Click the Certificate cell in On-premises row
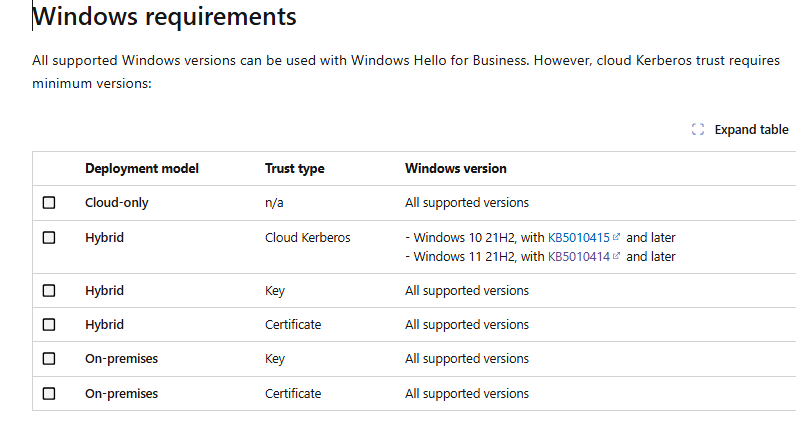 pos(293,394)
